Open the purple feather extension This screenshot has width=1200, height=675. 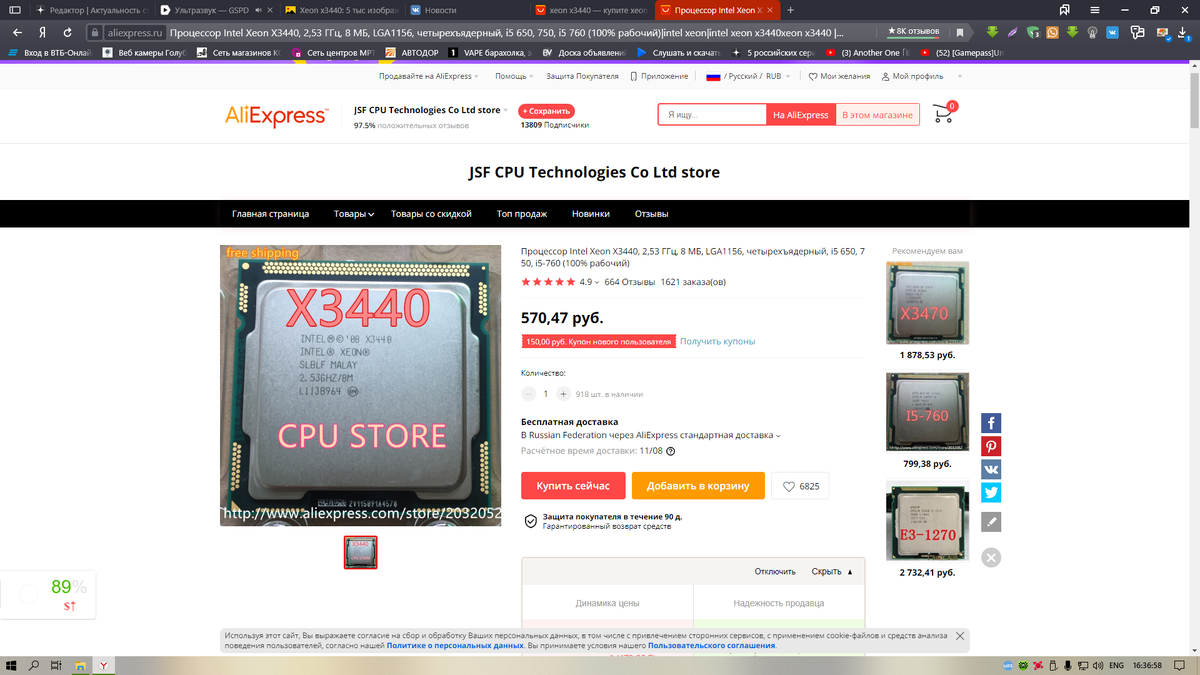[x=1013, y=32]
